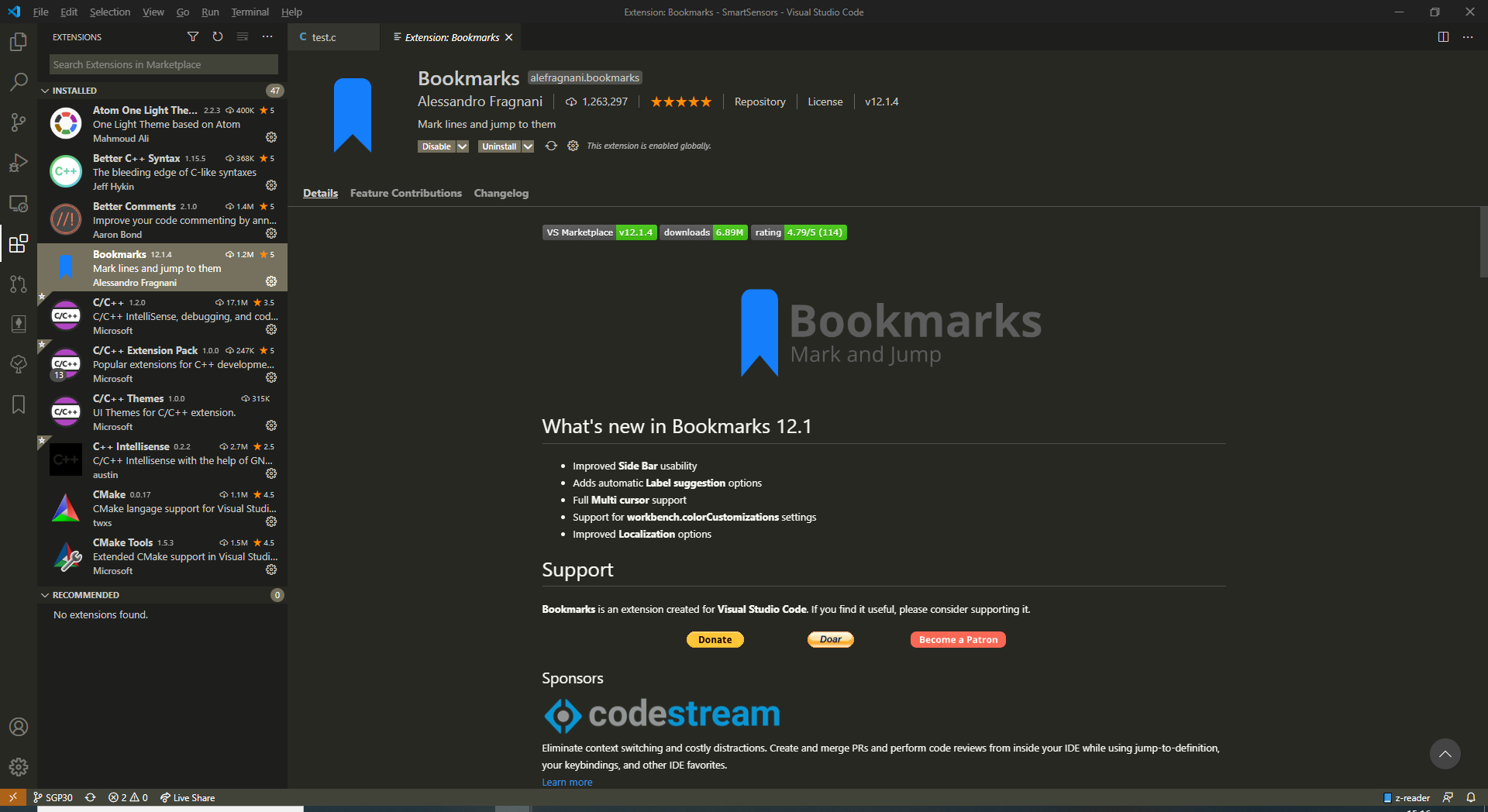Open the File menu

click(41, 12)
